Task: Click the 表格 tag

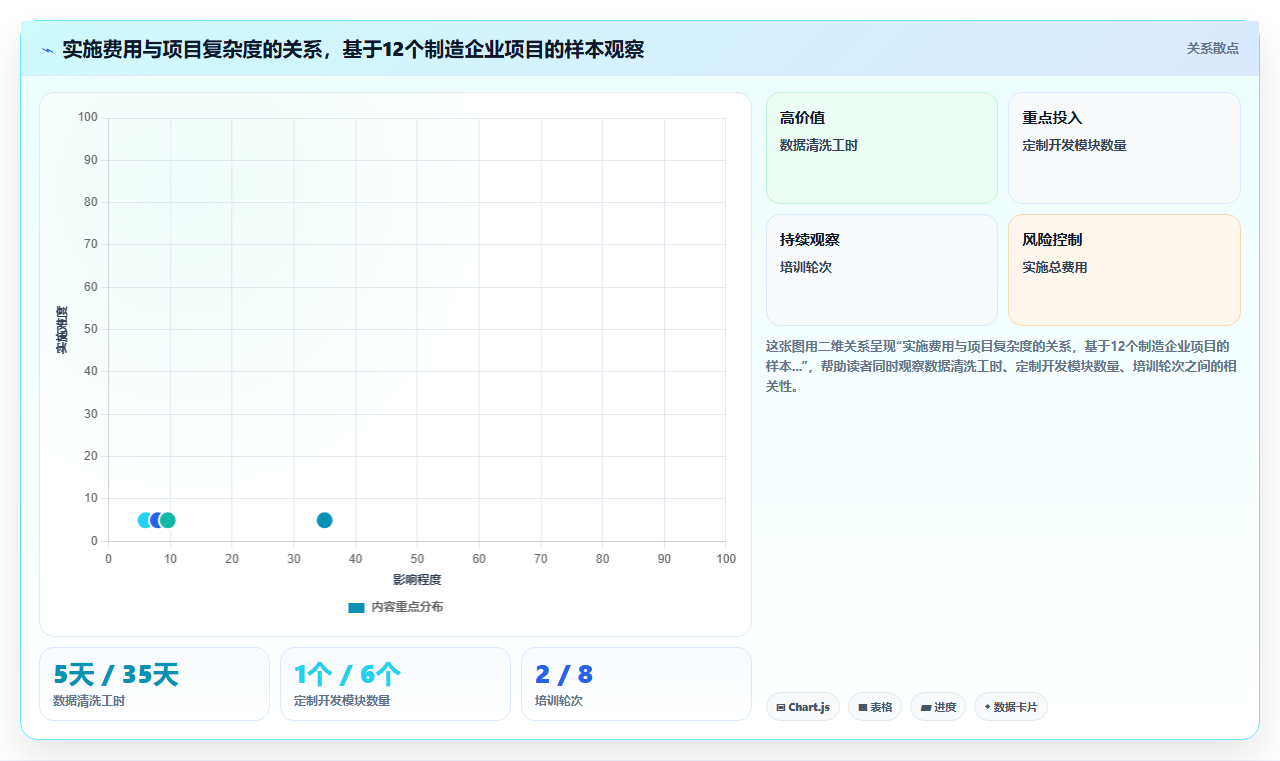Action: click(875, 707)
